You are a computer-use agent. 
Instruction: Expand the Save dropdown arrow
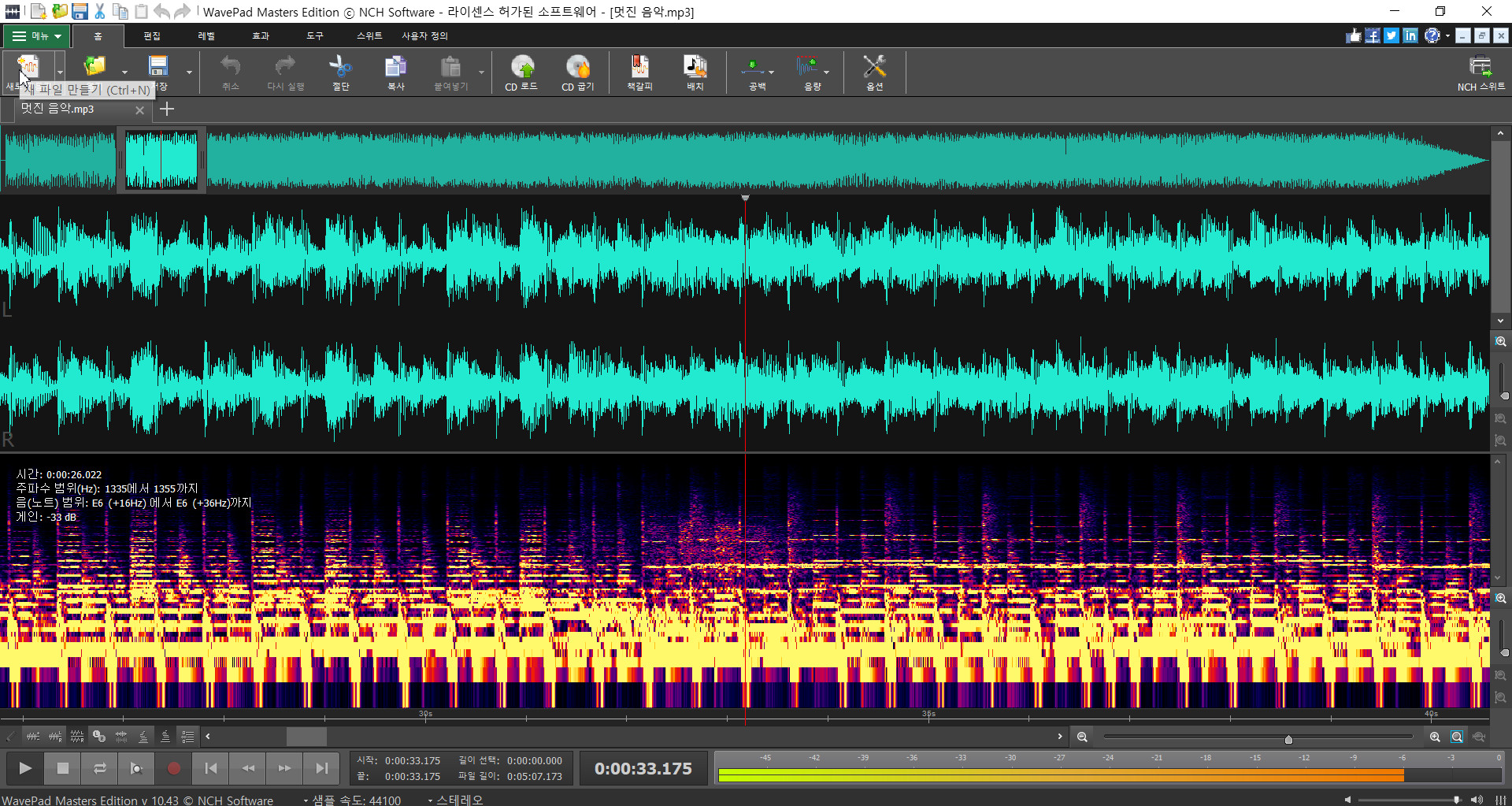click(189, 72)
